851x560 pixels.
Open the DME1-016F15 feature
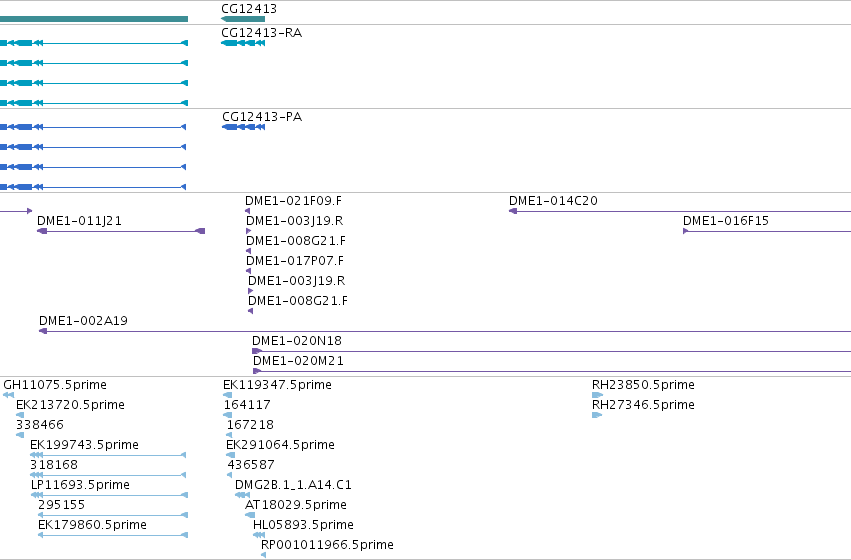coord(726,221)
